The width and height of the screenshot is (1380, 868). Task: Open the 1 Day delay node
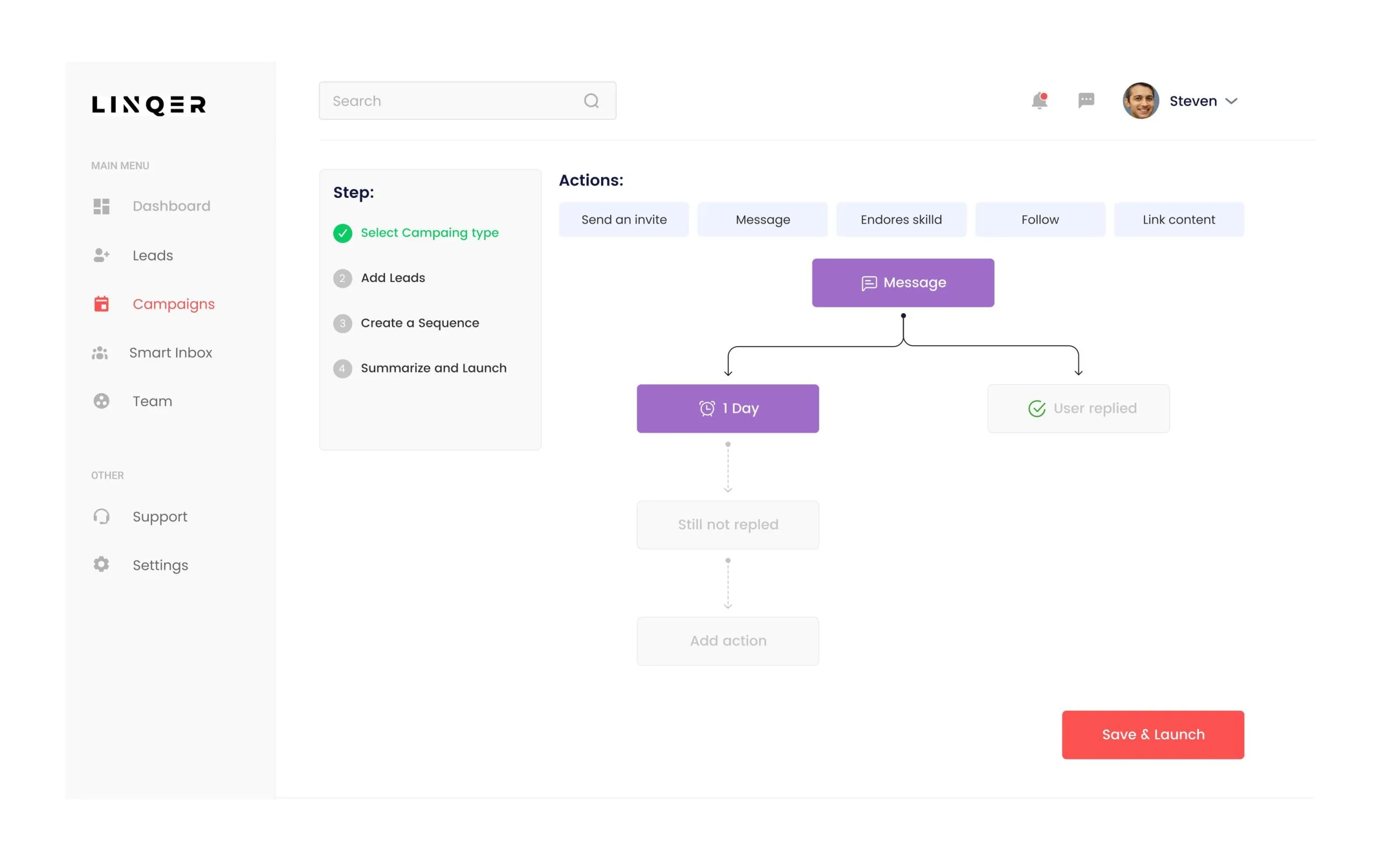728,409
